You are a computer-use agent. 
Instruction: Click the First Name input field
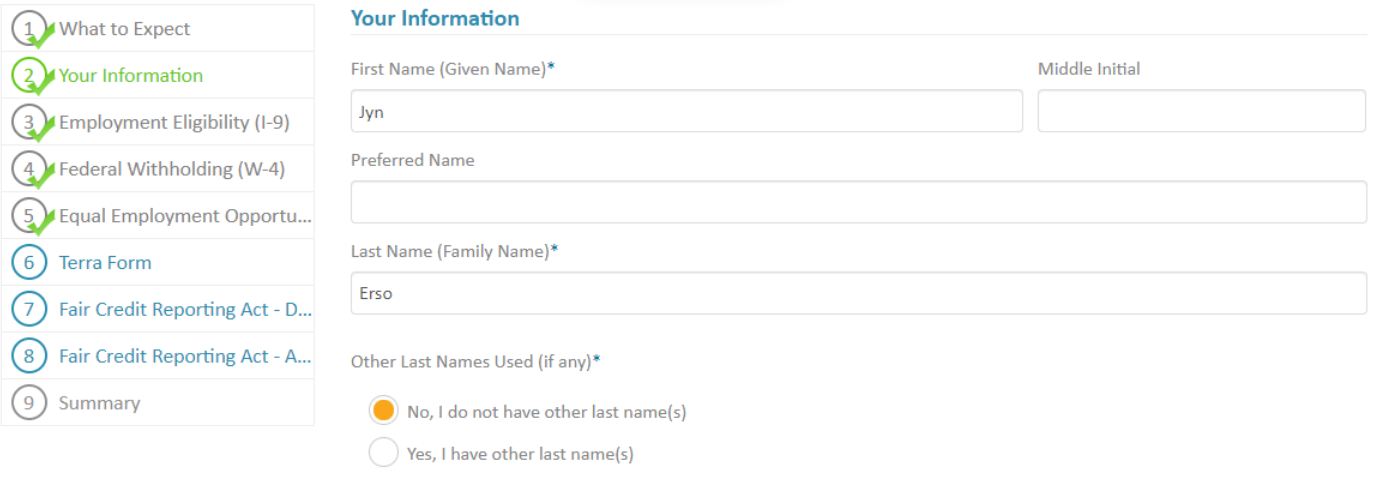pos(686,112)
